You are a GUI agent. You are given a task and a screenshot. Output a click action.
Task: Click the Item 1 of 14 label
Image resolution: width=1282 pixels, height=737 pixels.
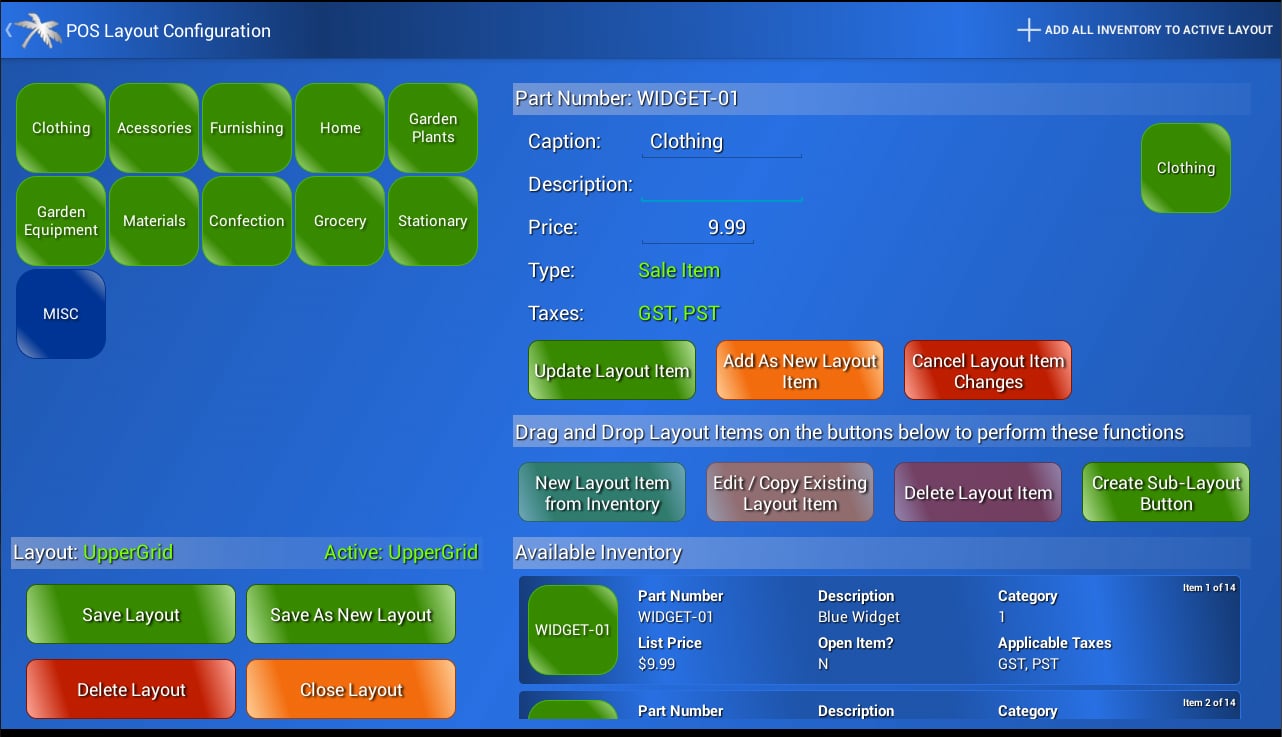click(x=1209, y=587)
